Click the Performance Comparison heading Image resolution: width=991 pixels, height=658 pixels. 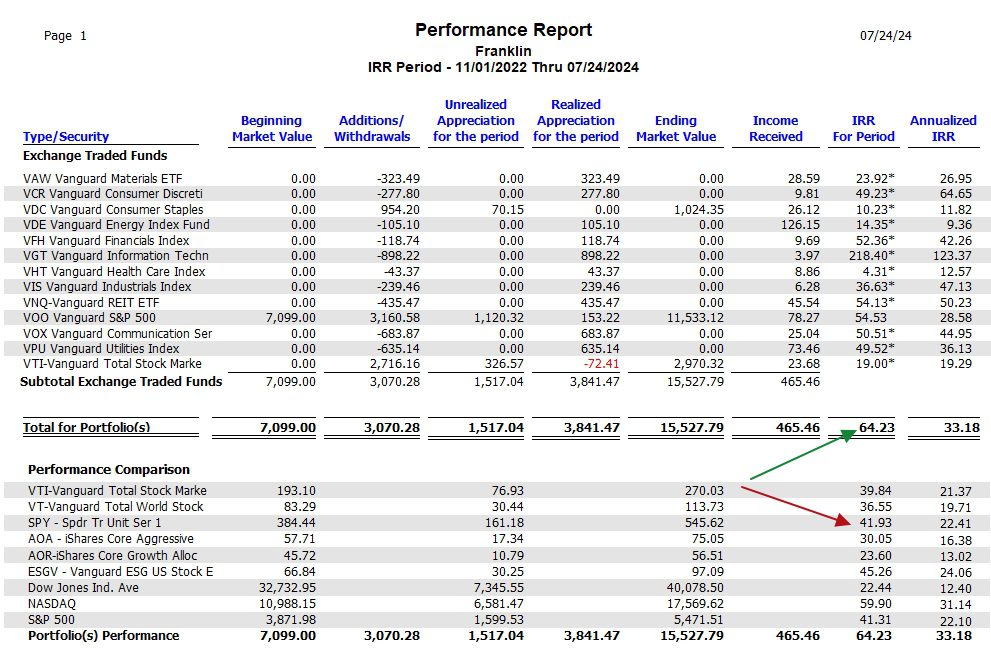[109, 470]
